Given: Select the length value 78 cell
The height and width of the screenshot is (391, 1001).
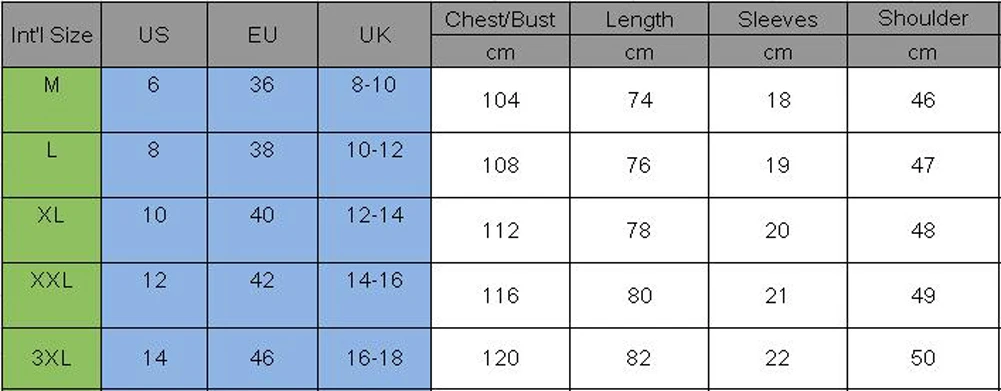Looking at the screenshot, I should coord(639,230).
